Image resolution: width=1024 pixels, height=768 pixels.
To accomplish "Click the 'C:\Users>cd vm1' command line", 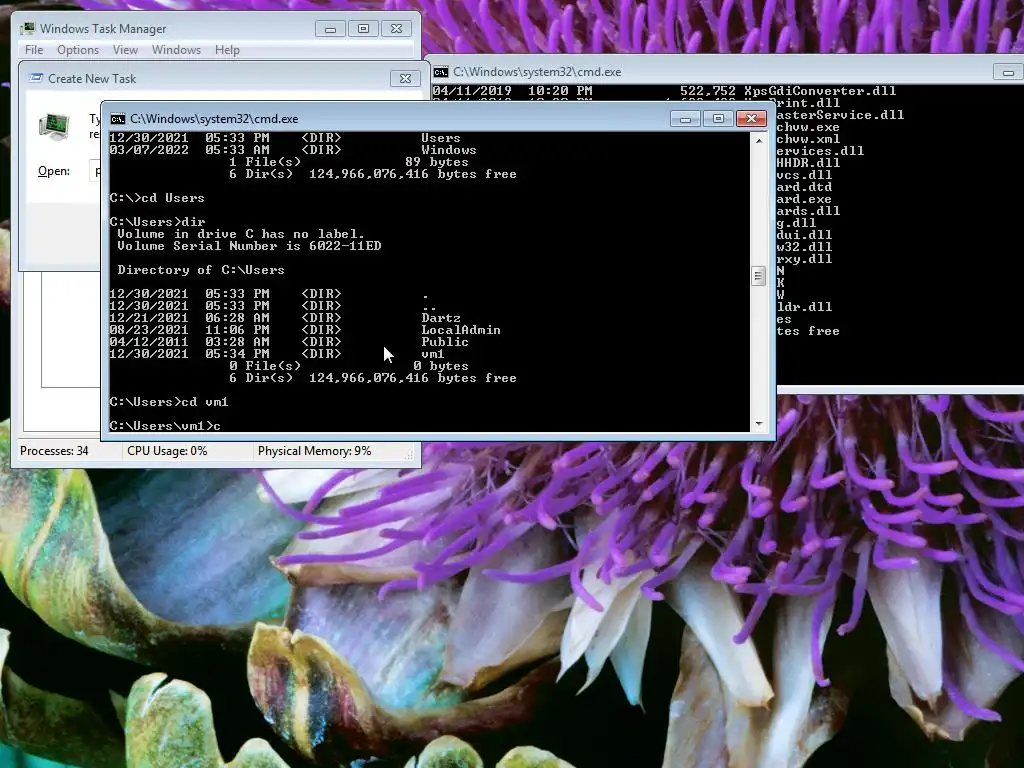I will coord(168,402).
